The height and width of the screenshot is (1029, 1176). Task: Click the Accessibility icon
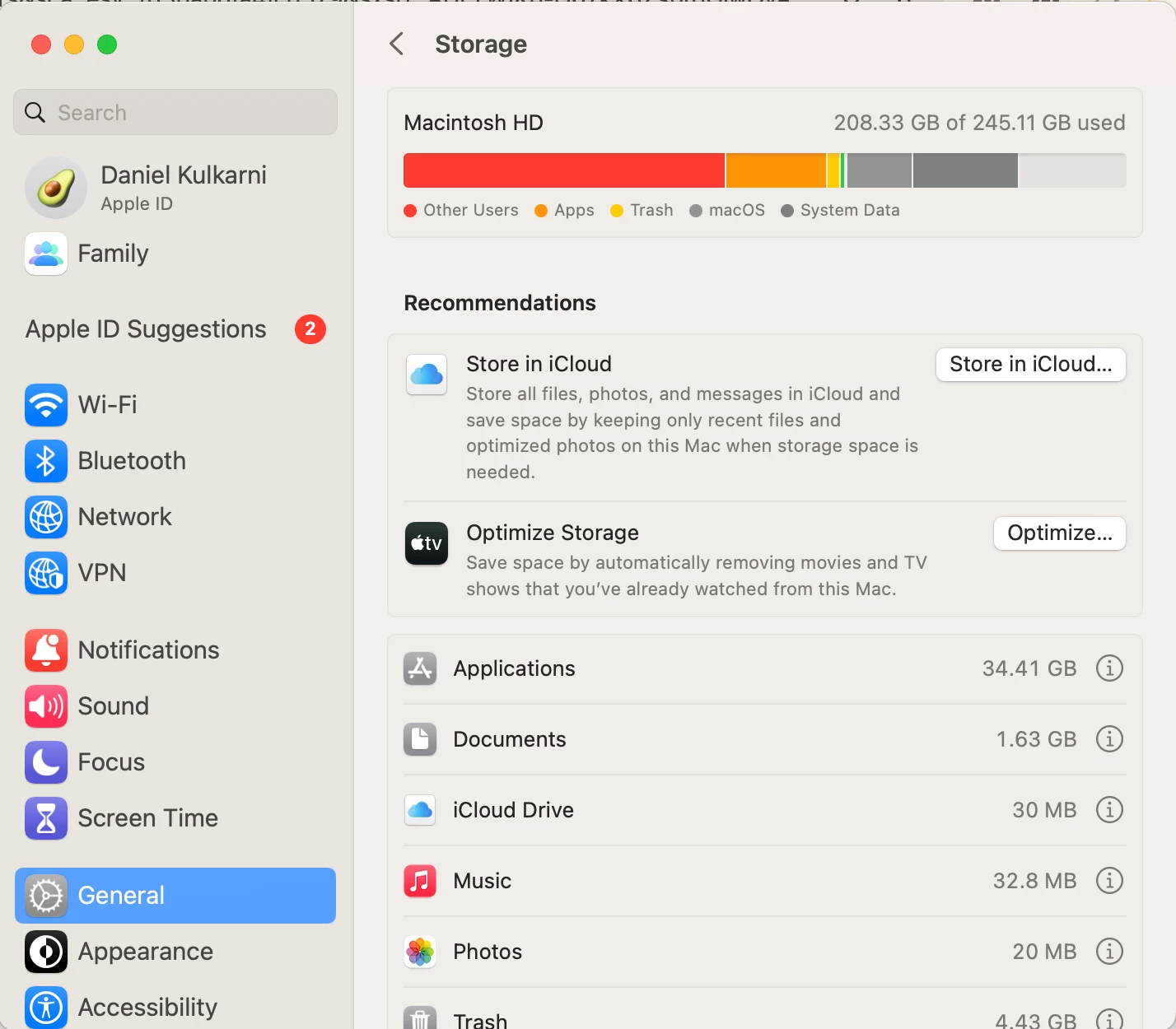[46, 1008]
